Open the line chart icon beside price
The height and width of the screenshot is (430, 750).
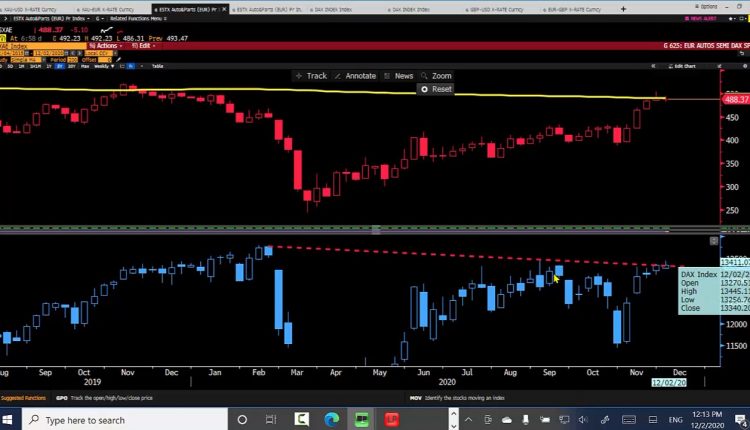point(106,30)
